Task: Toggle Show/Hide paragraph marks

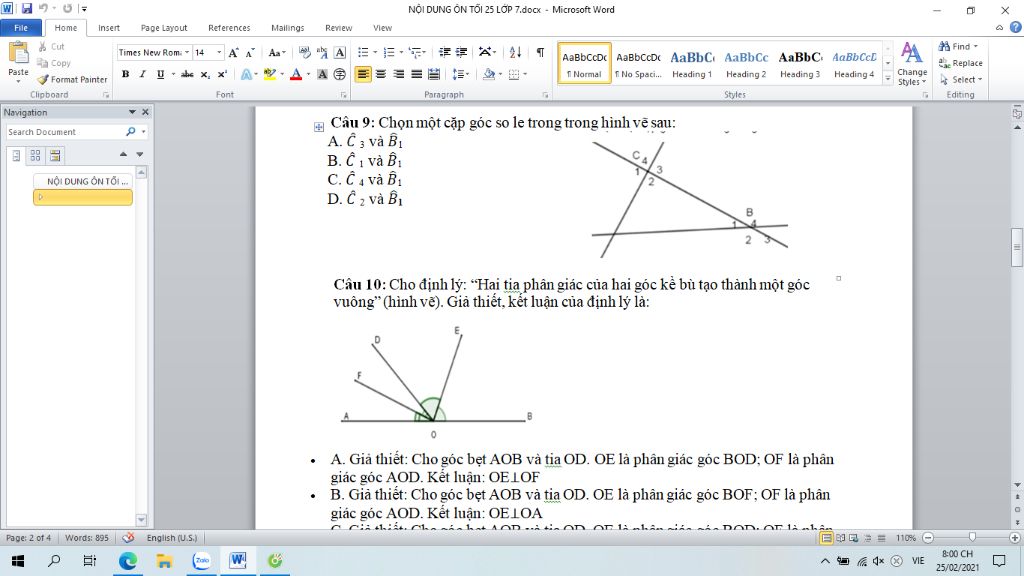Action: (x=540, y=52)
